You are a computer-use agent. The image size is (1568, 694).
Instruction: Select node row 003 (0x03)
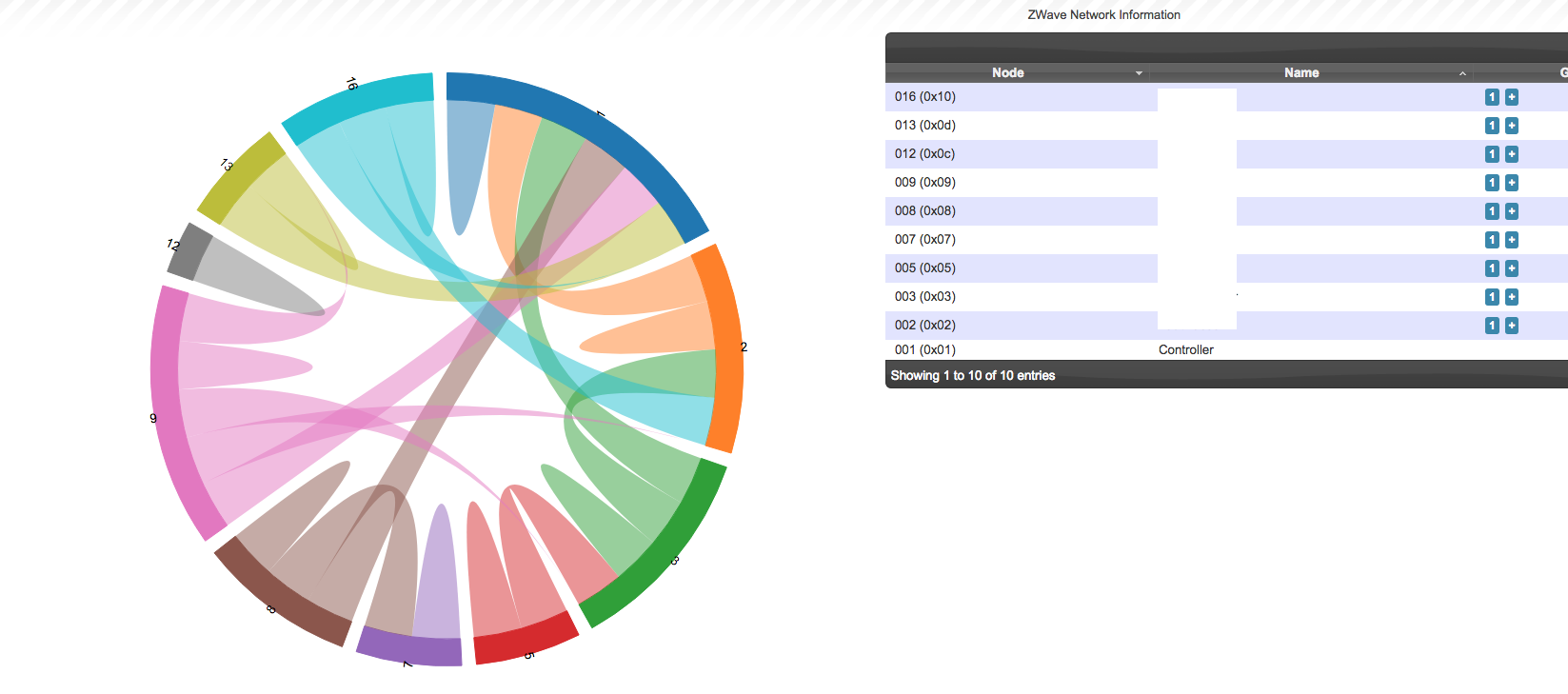tap(1226, 297)
